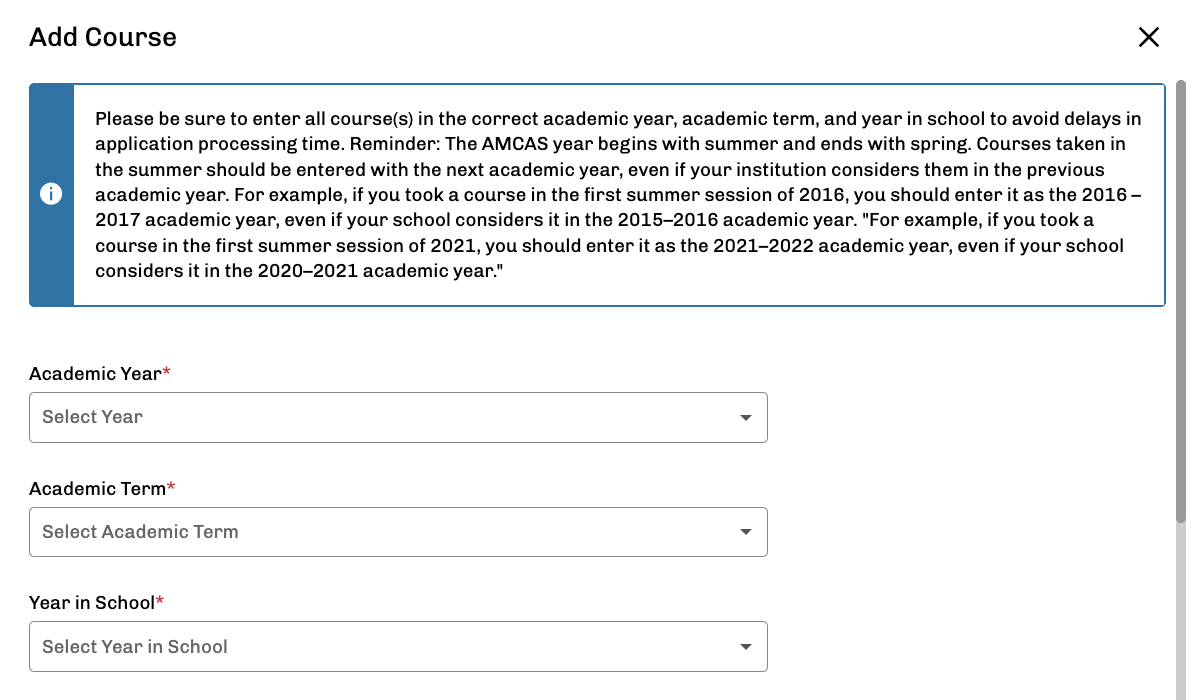Click the info icon in the blue banner
Image resolution: width=1196 pixels, height=700 pixels.
51,194
